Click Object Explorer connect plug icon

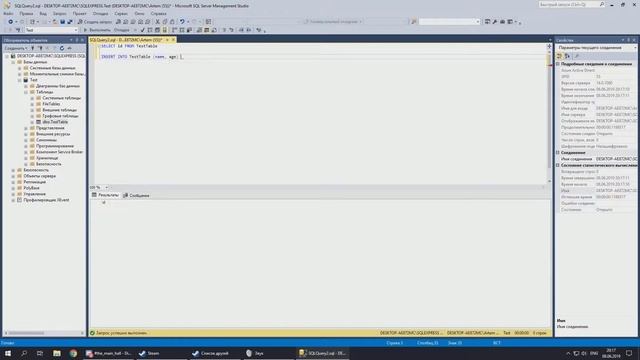tap(33, 48)
